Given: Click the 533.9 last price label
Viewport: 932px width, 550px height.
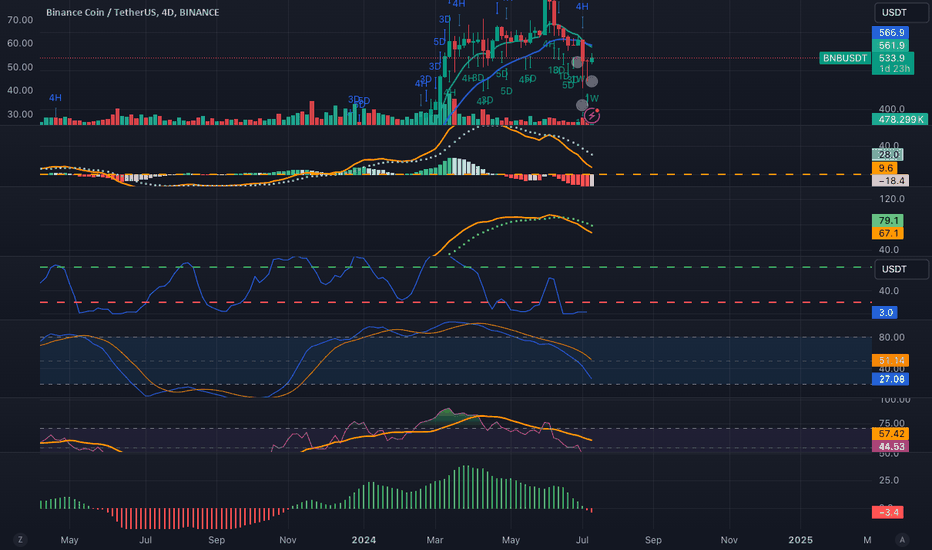Looking at the screenshot, I should pos(892,58).
